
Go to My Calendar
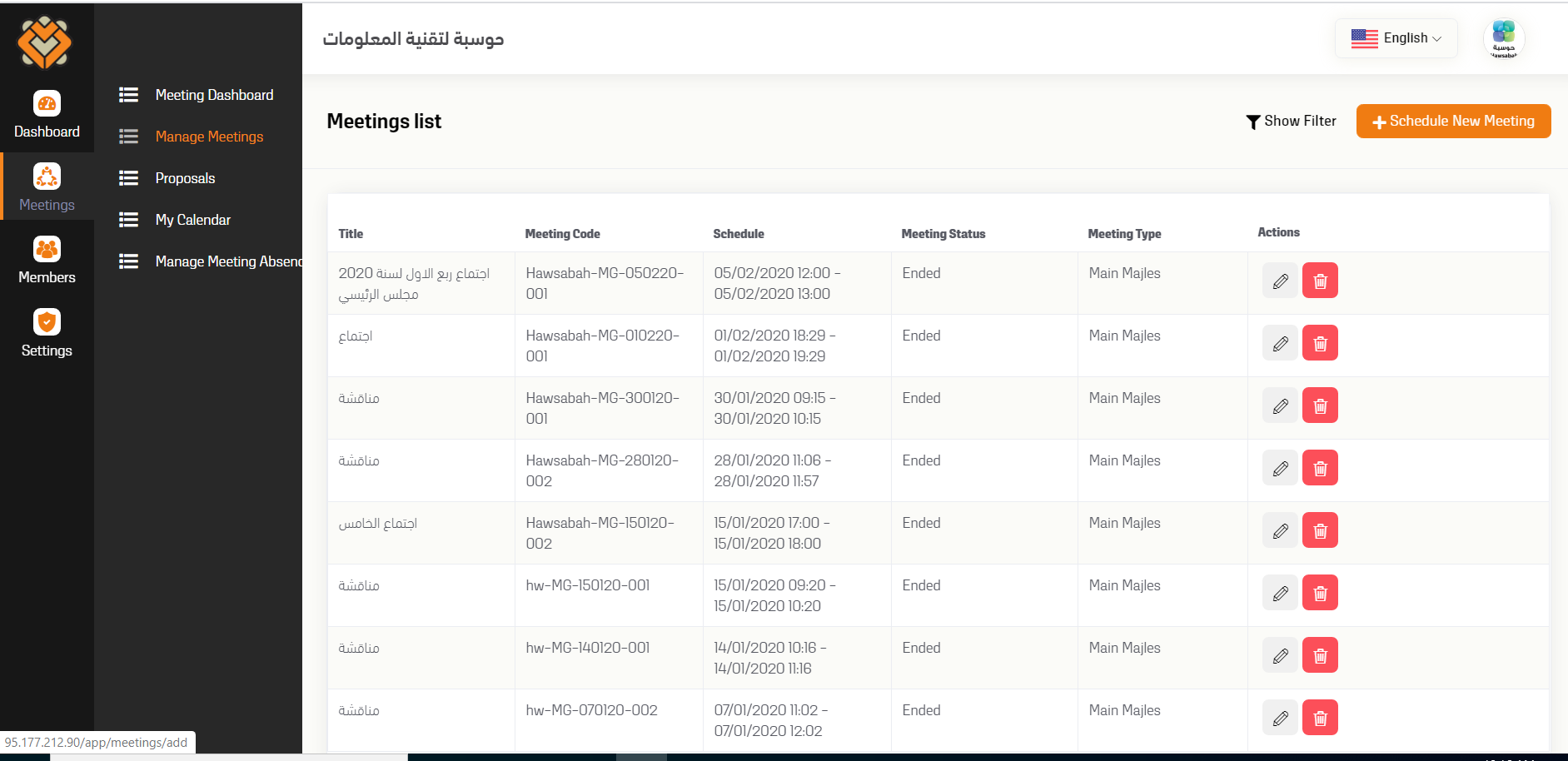click(192, 220)
